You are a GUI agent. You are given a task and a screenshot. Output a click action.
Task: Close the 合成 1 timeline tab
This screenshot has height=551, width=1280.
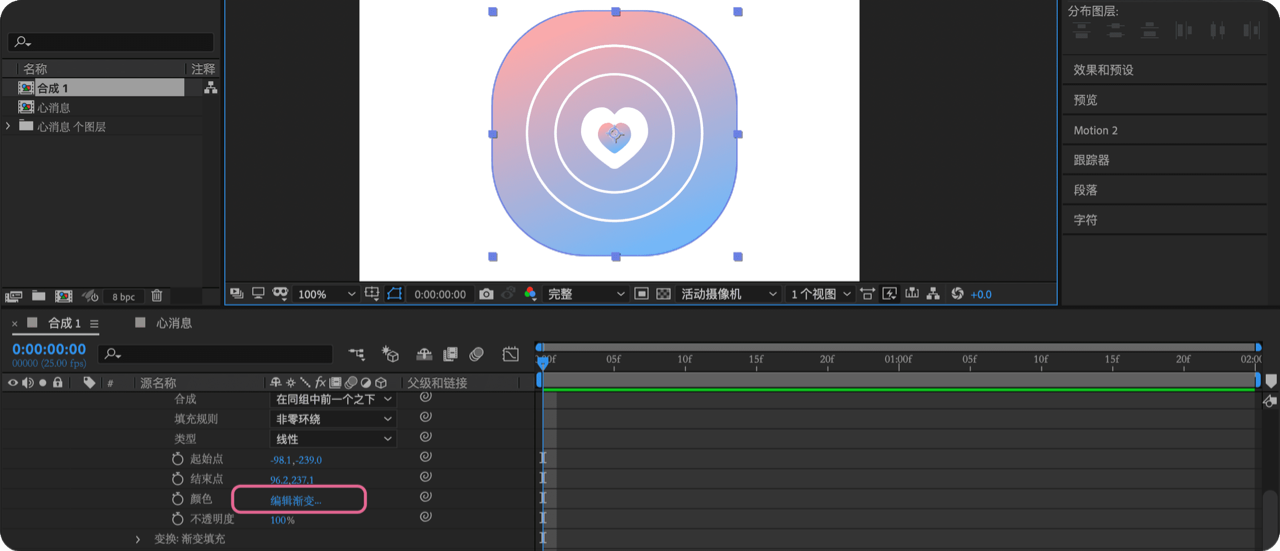[x=15, y=324]
